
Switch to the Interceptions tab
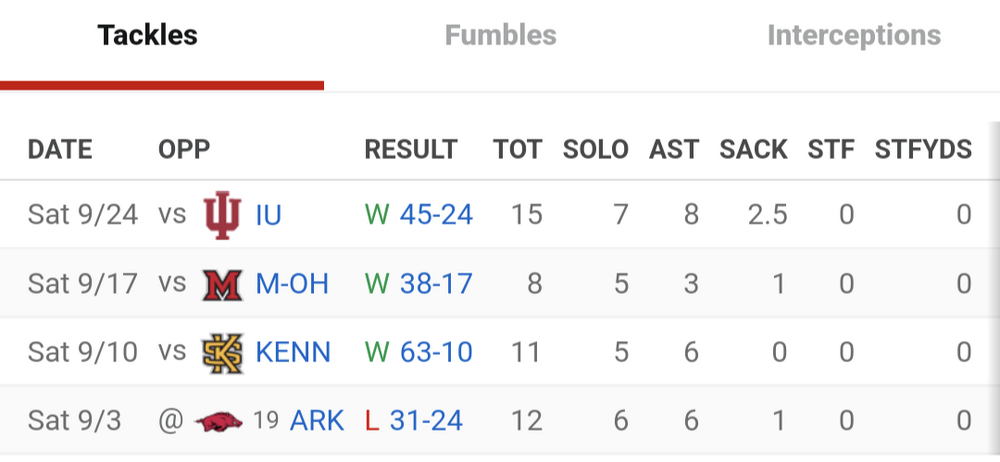pos(854,35)
